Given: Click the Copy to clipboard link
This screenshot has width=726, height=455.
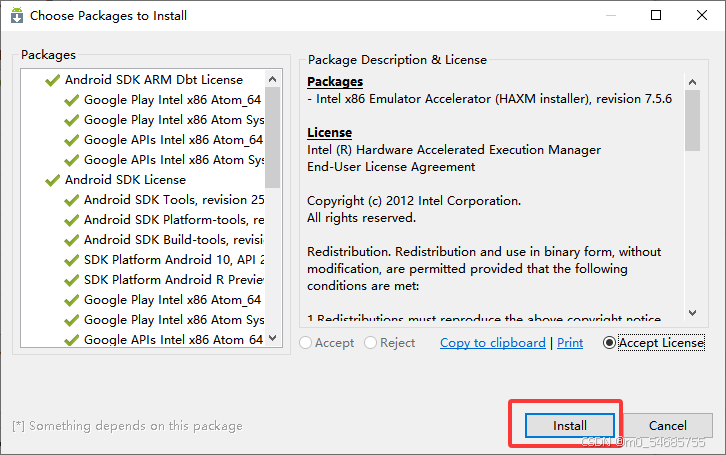Looking at the screenshot, I should [x=493, y=343].
